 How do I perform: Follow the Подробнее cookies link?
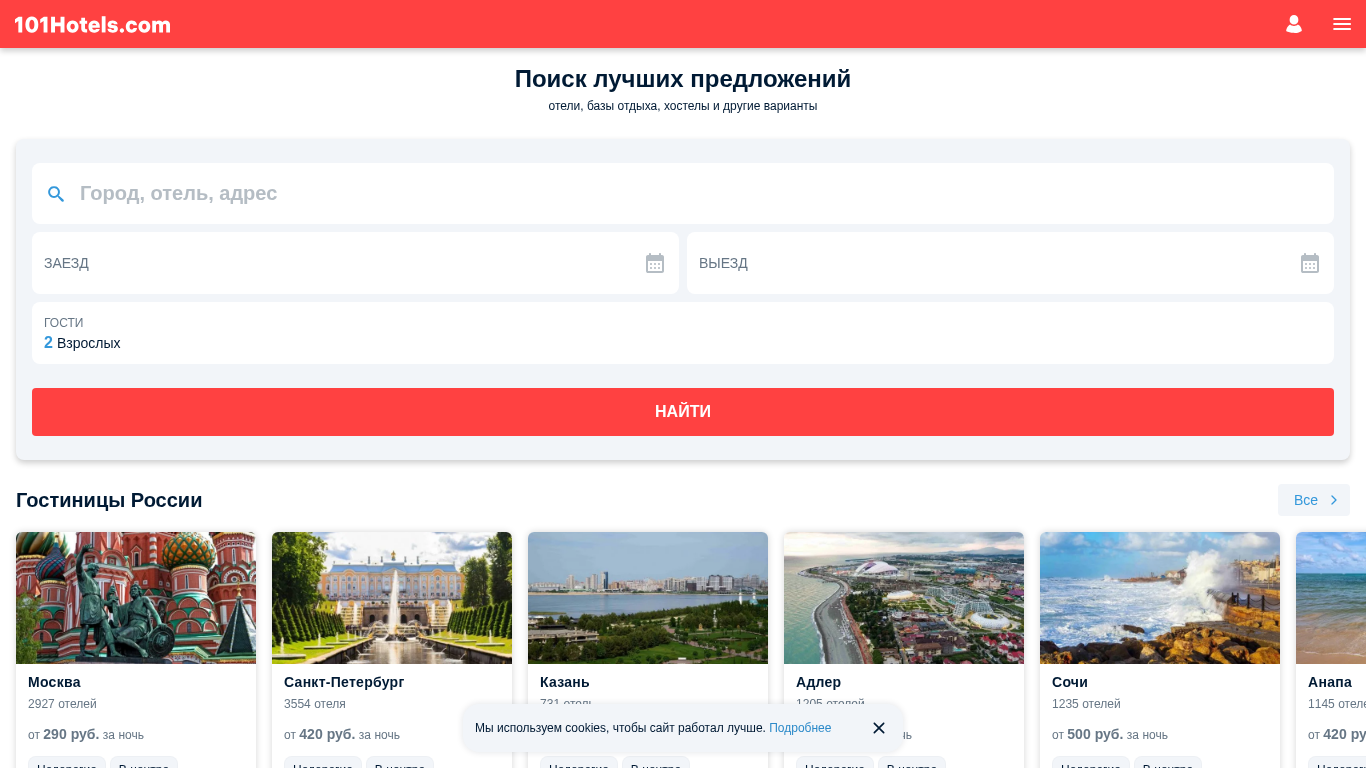tap(800, 728)
